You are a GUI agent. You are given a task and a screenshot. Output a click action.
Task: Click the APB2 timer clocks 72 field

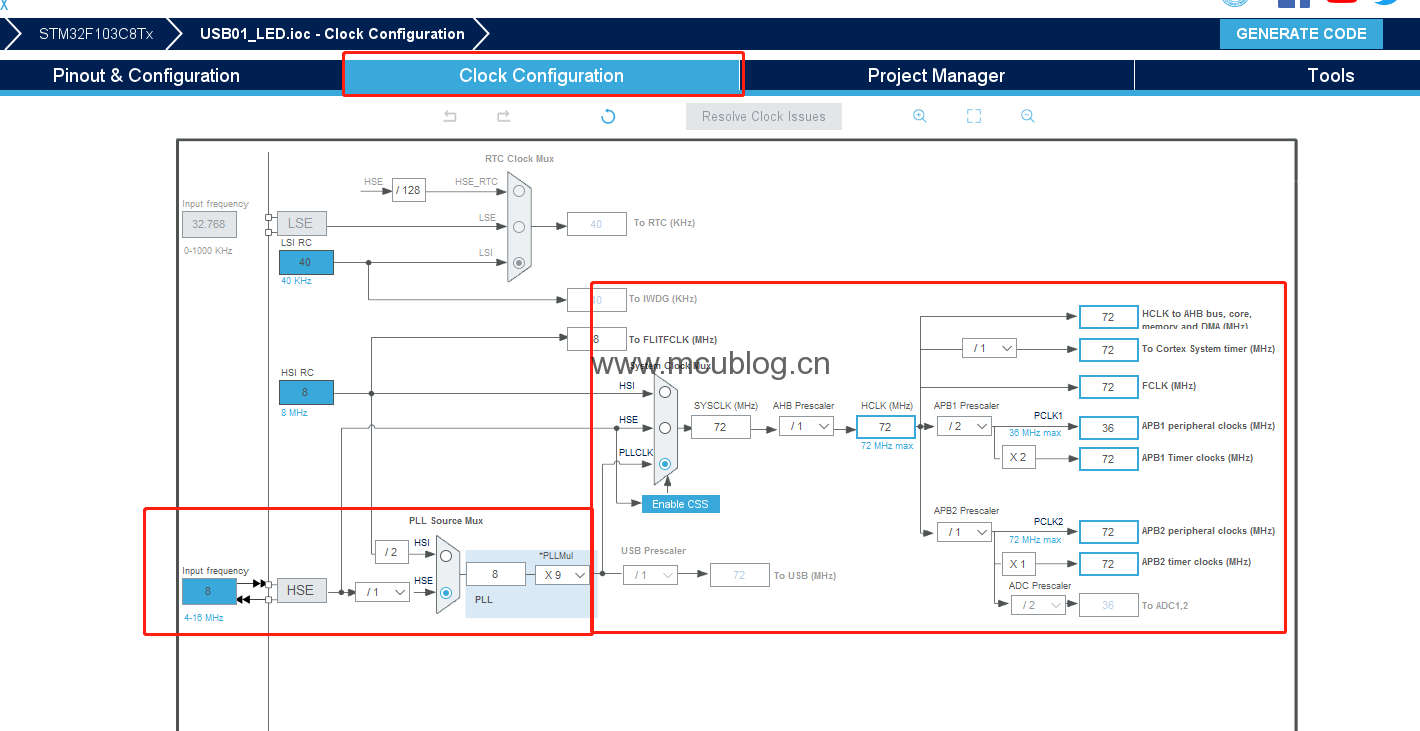[x=1108, y=564]
